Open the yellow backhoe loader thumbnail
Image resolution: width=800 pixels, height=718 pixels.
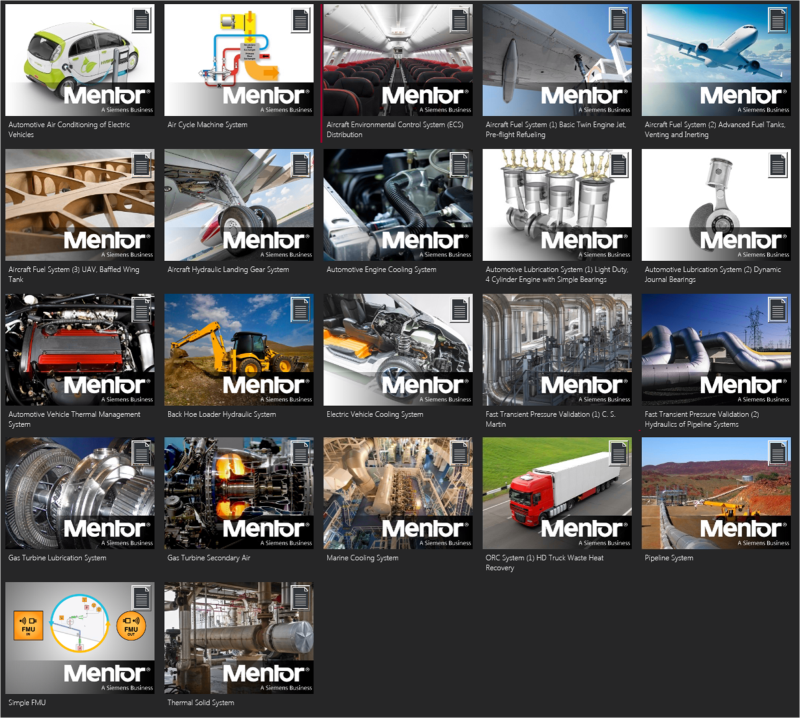click(239, 350)
